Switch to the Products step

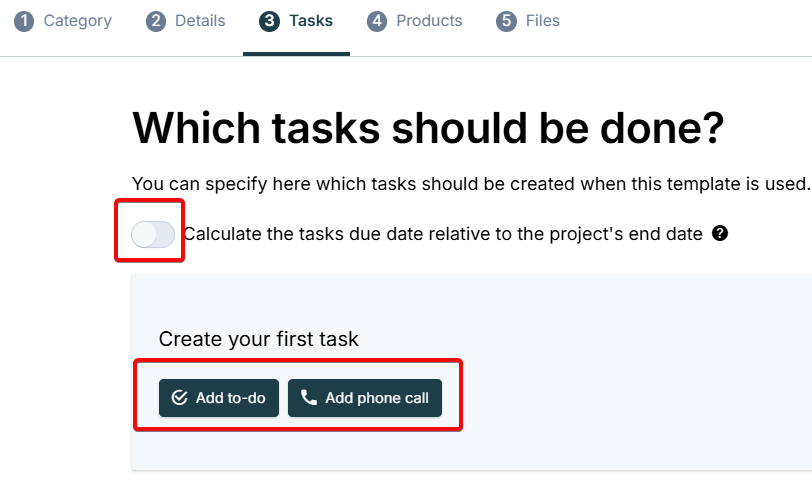pos(414,21)
